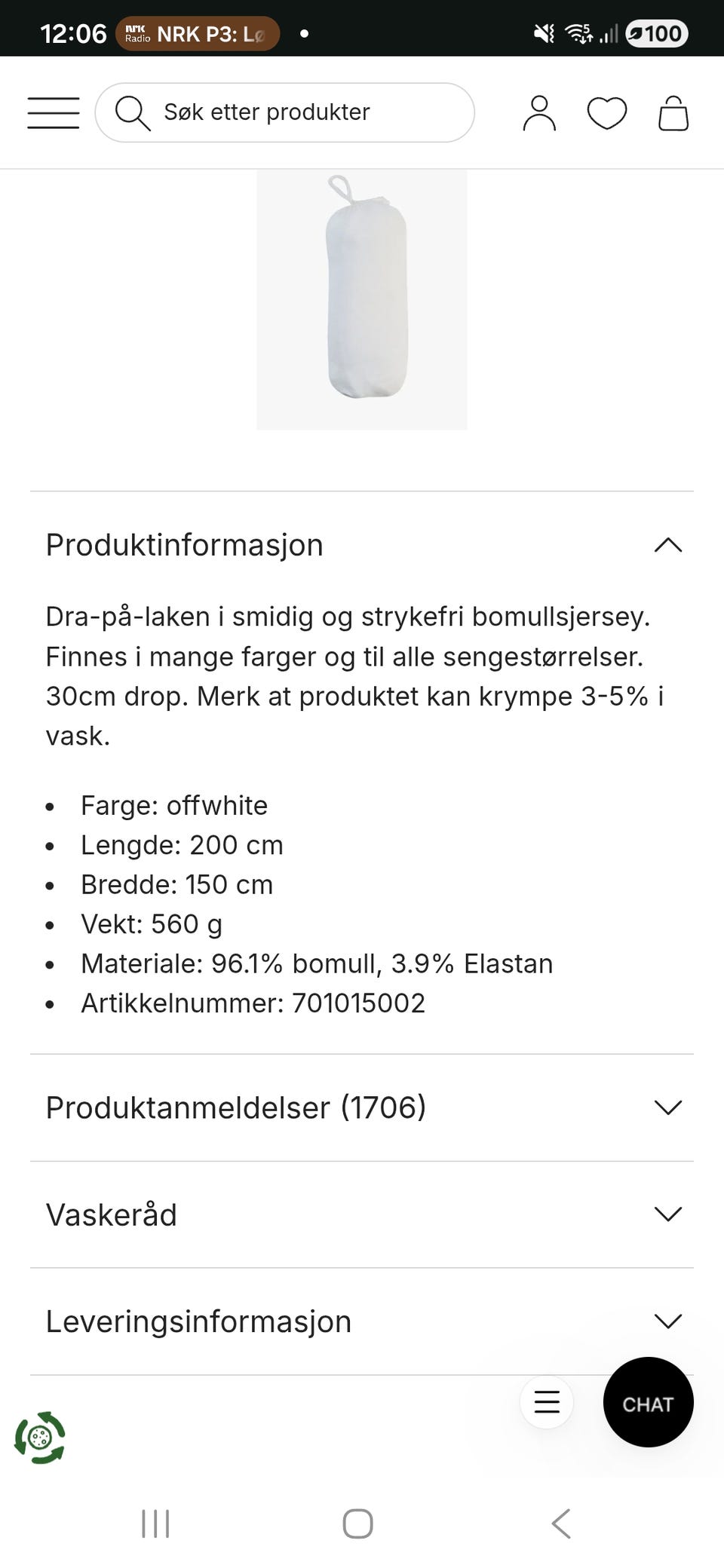Tap the white sheet product image

pos(362,299)
